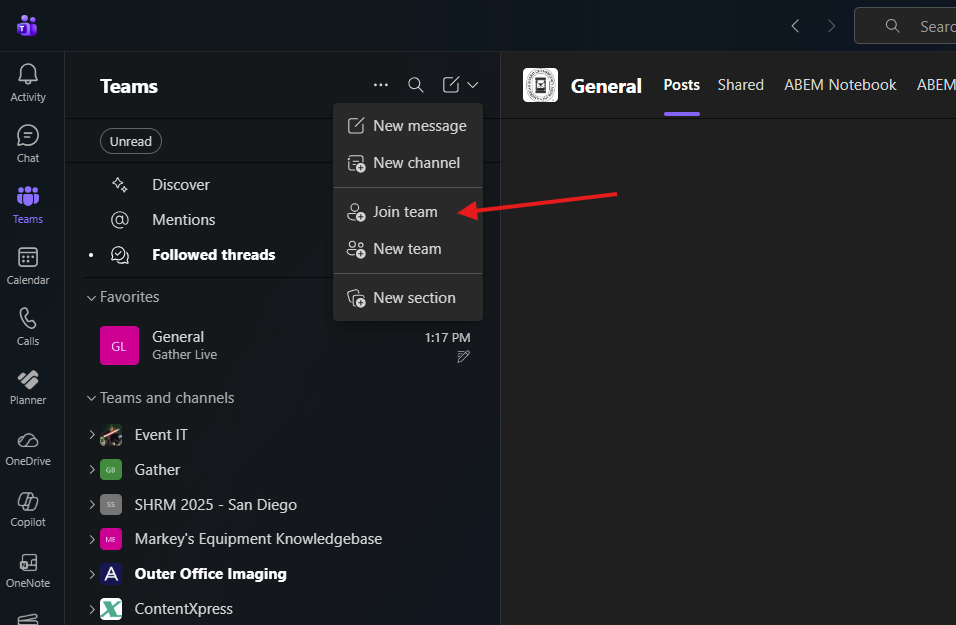Open the Calendar app icon
Image resolution: width=956 pixels, height=625 pixels.
[x=28, y=265]
